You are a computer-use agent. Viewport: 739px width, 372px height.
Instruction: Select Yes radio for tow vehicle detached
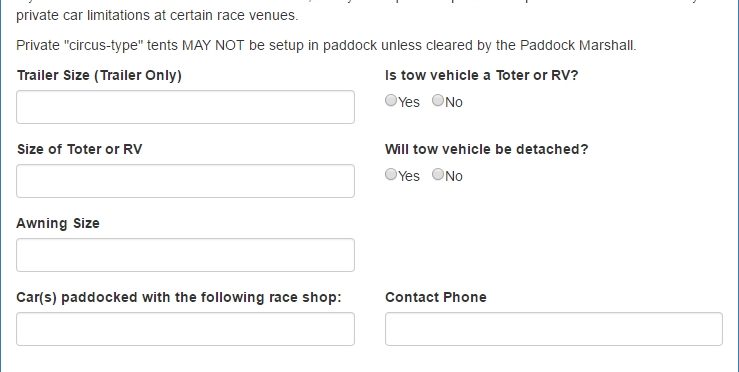pyautogui.click(x=391, y=174)
